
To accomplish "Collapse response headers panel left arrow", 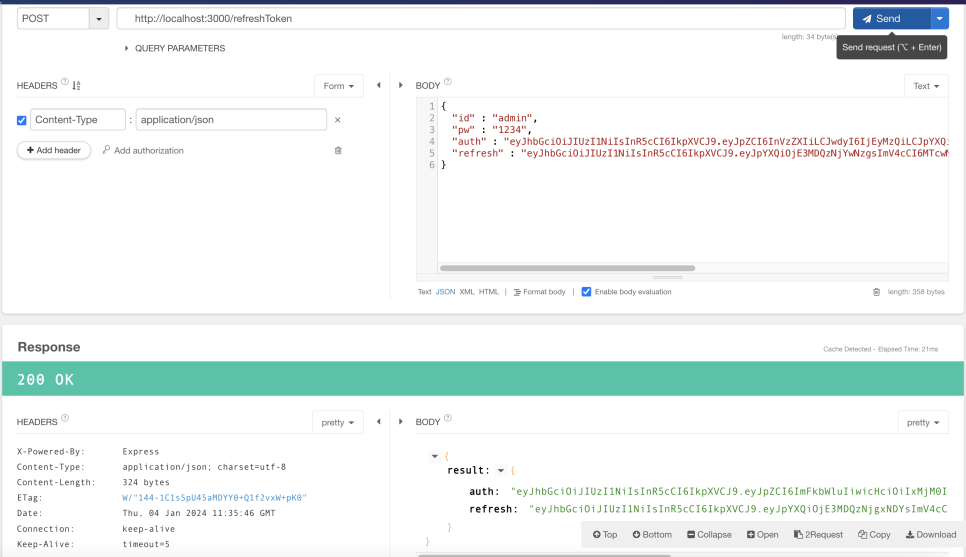I will coord(379,422).
